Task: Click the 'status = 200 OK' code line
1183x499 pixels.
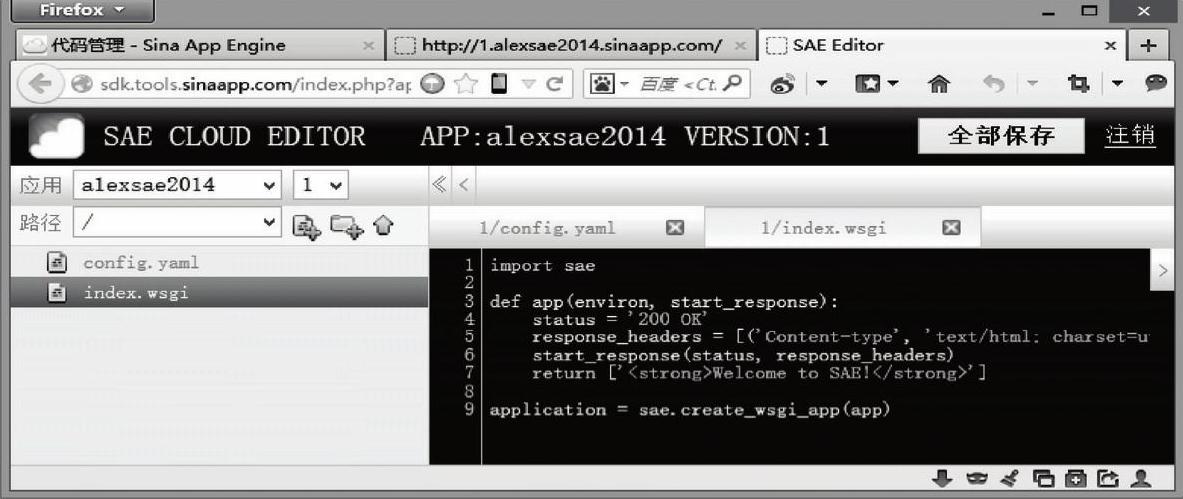Action: click(619, 320)
